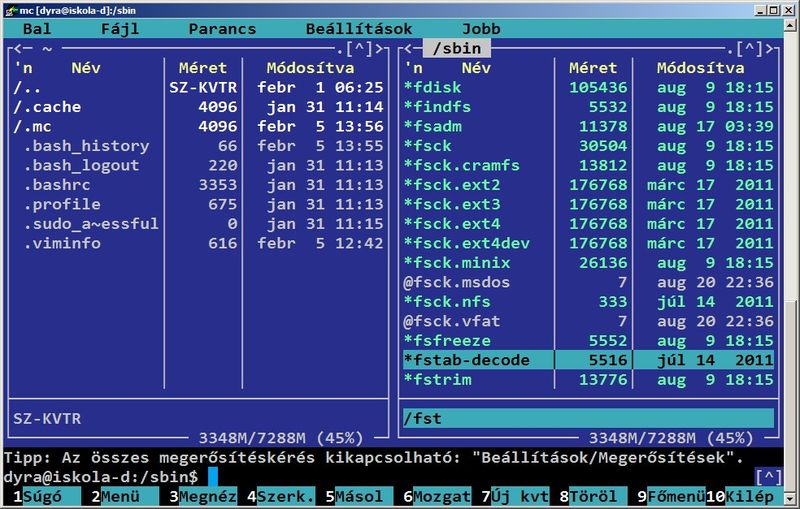Viewport: 800px width, 509px height.
Task: Select .profile file
Action: click(198, 204)
